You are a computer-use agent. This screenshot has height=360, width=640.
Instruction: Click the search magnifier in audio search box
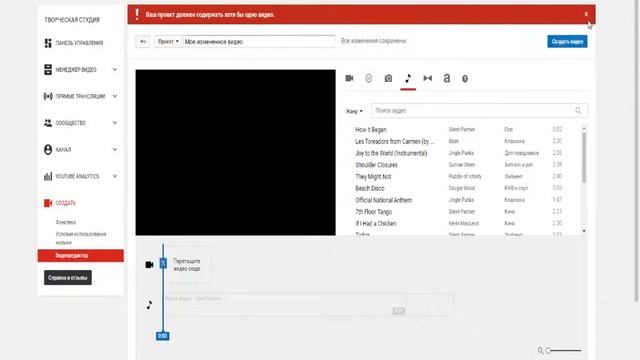click(578, 111)
